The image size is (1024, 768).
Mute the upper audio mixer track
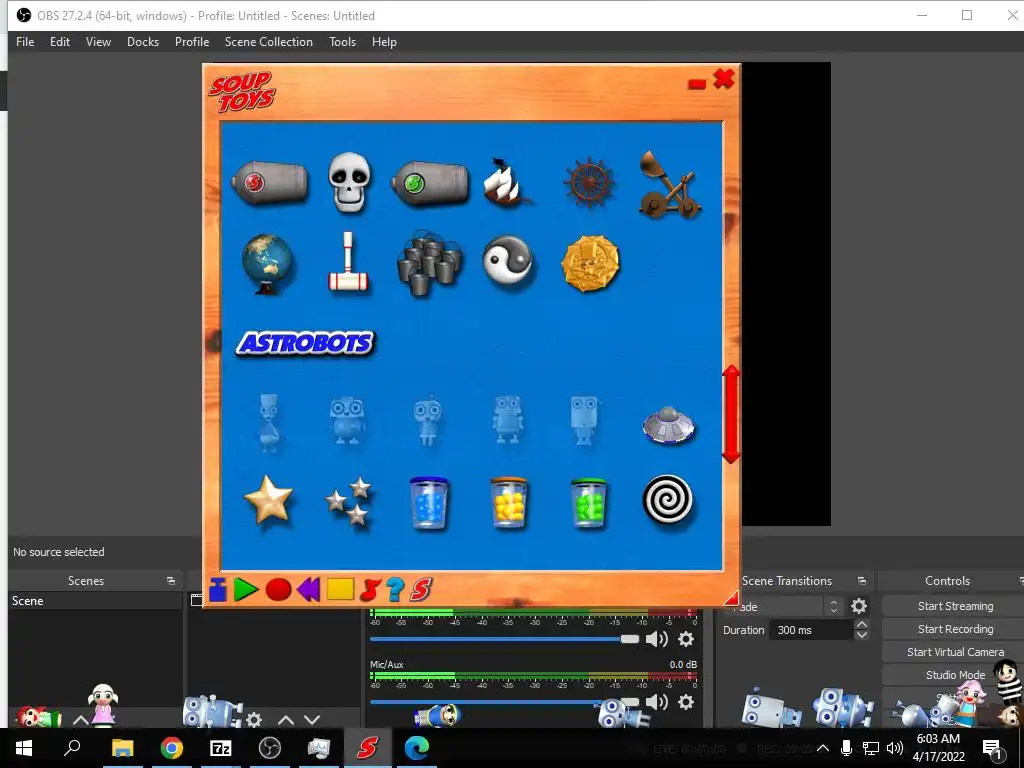[x=656, y=639]
